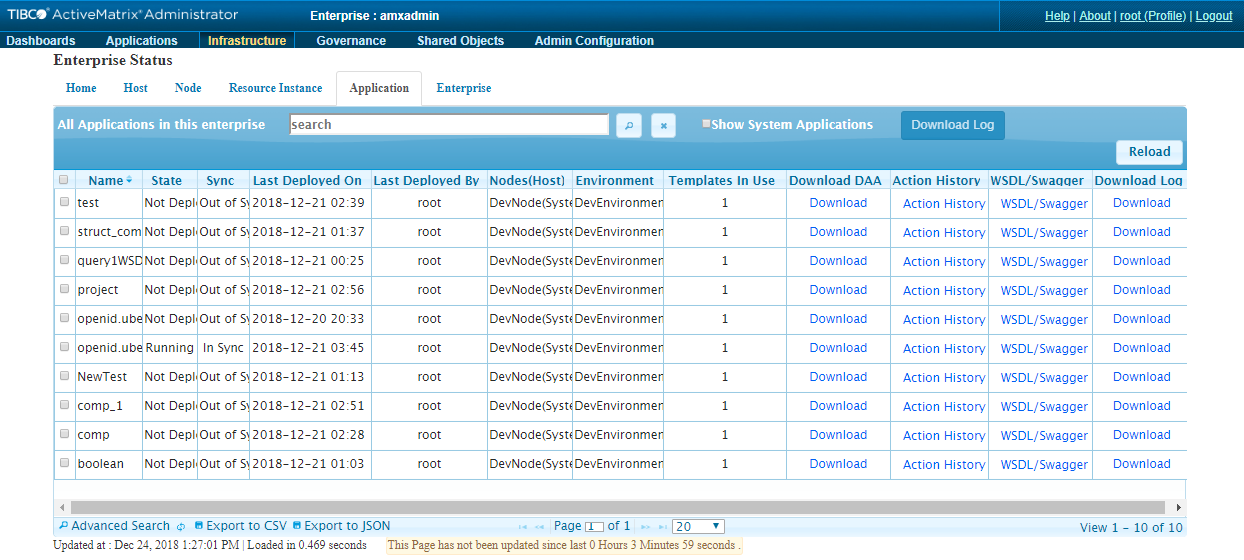
Task: Switch to the Enterprise tab
Action: click(464, 88)
